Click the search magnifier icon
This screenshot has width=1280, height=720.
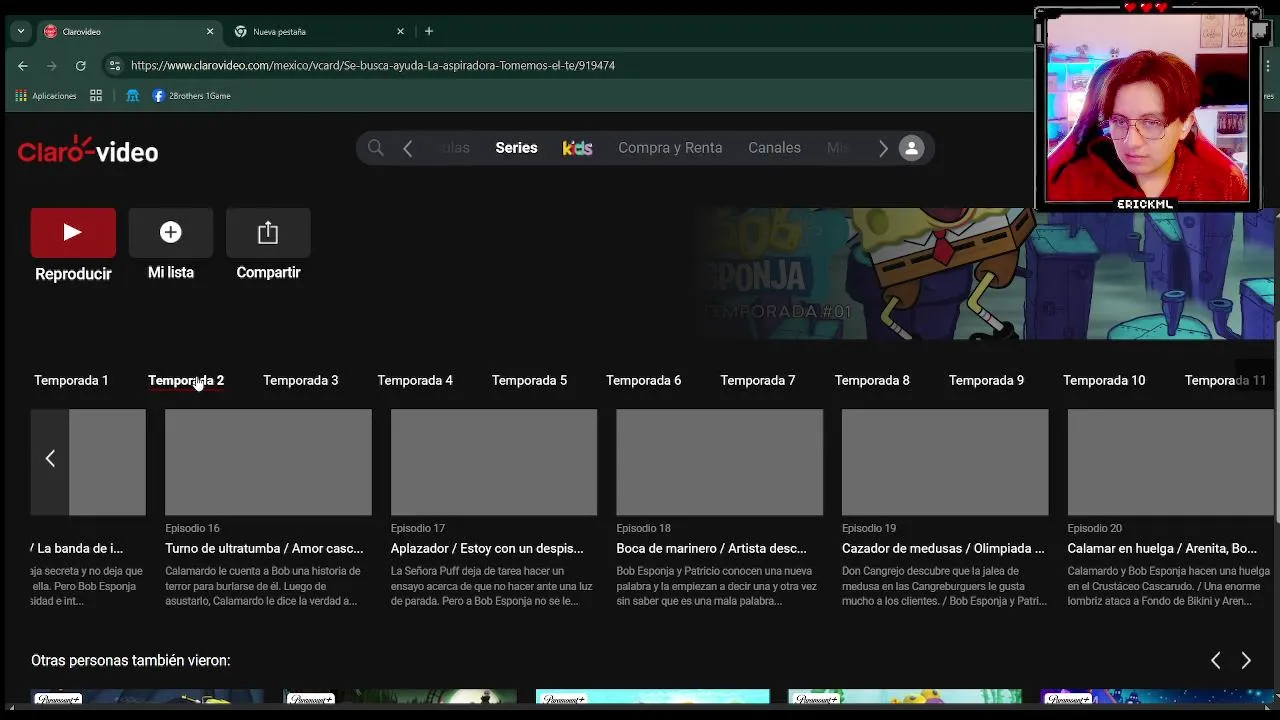point(376,148)
